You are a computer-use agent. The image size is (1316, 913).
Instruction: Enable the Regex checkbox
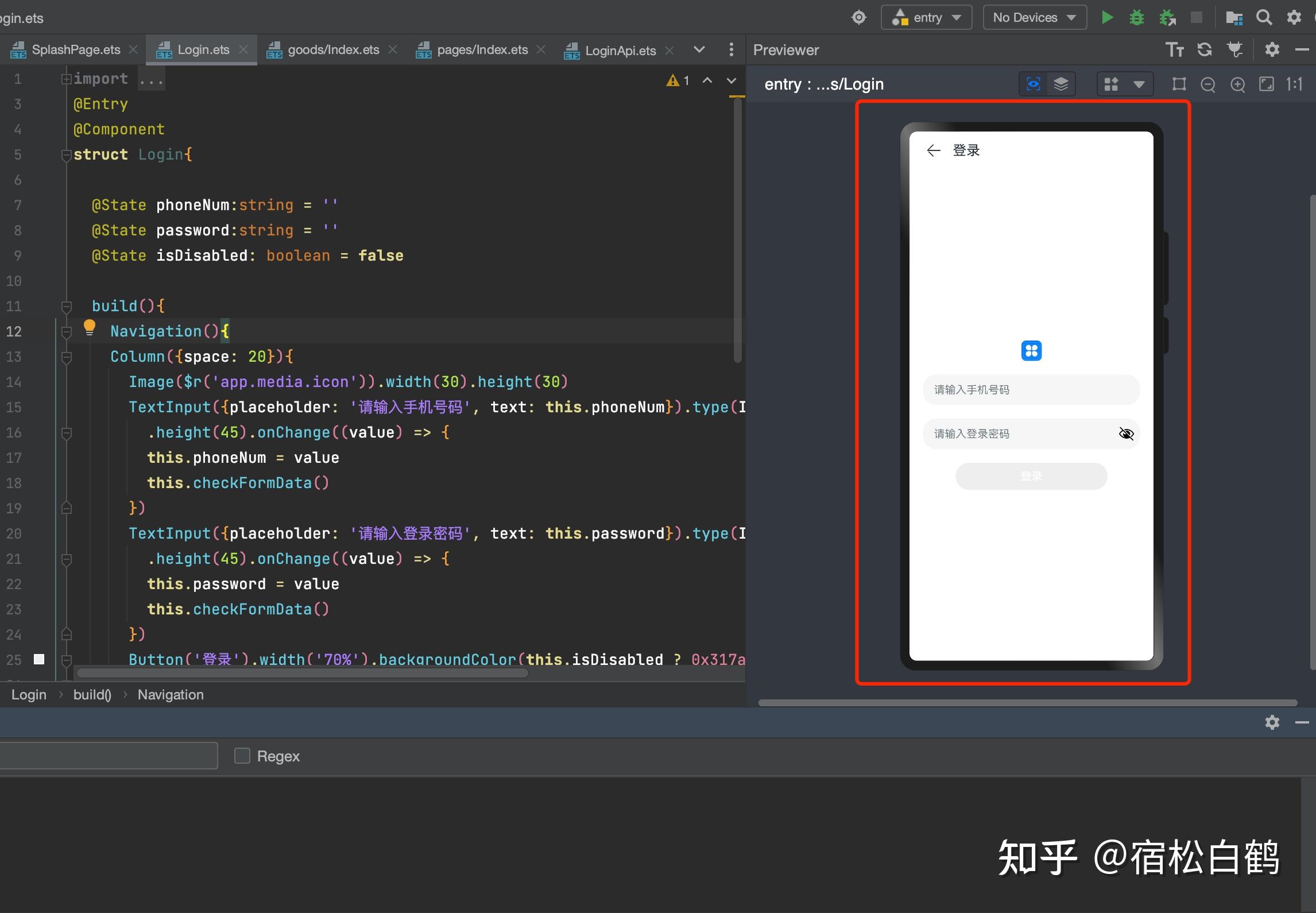(242, 756)
